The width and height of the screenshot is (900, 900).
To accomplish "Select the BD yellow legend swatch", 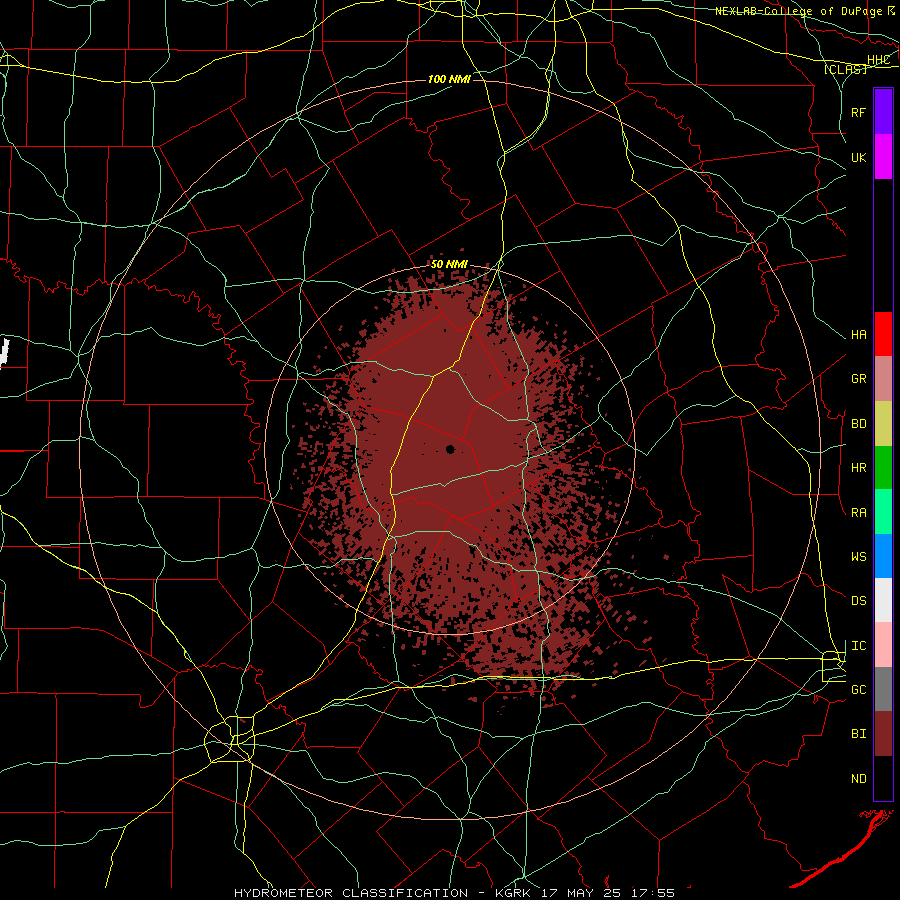I will [883, 424].
